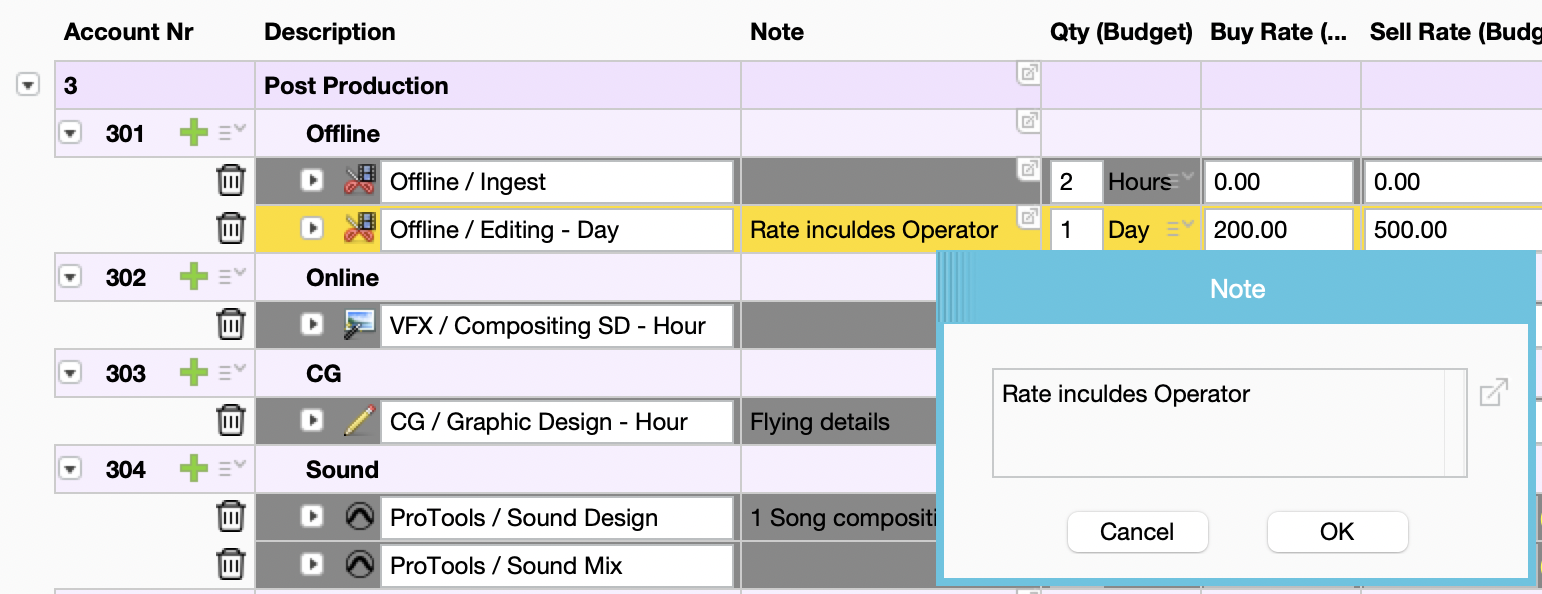Open the note pop-out icon in Note dialog
The width and height of the screenshot is (1542, 594).
tap(1493, 393)
